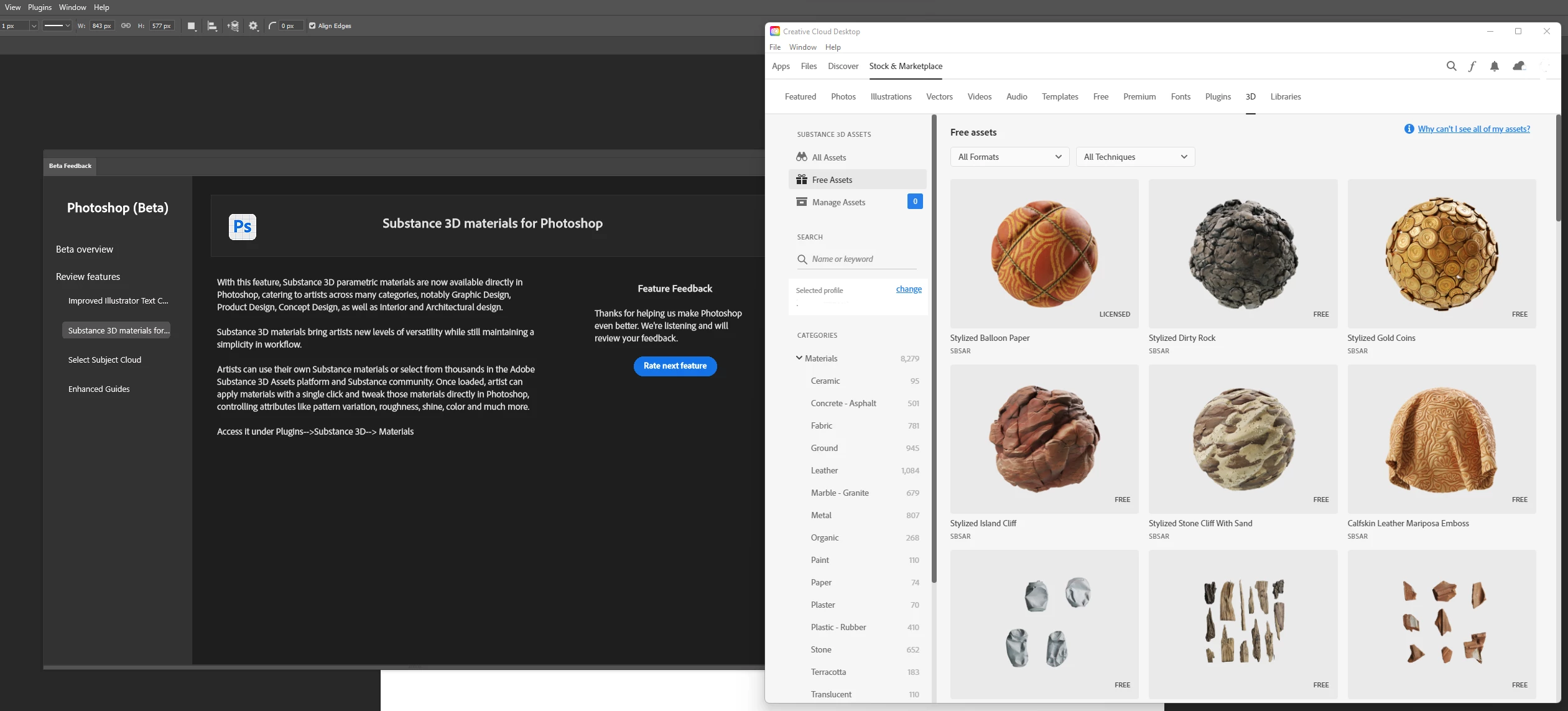Open the All Formats dropdown

tap(1009, 157)
